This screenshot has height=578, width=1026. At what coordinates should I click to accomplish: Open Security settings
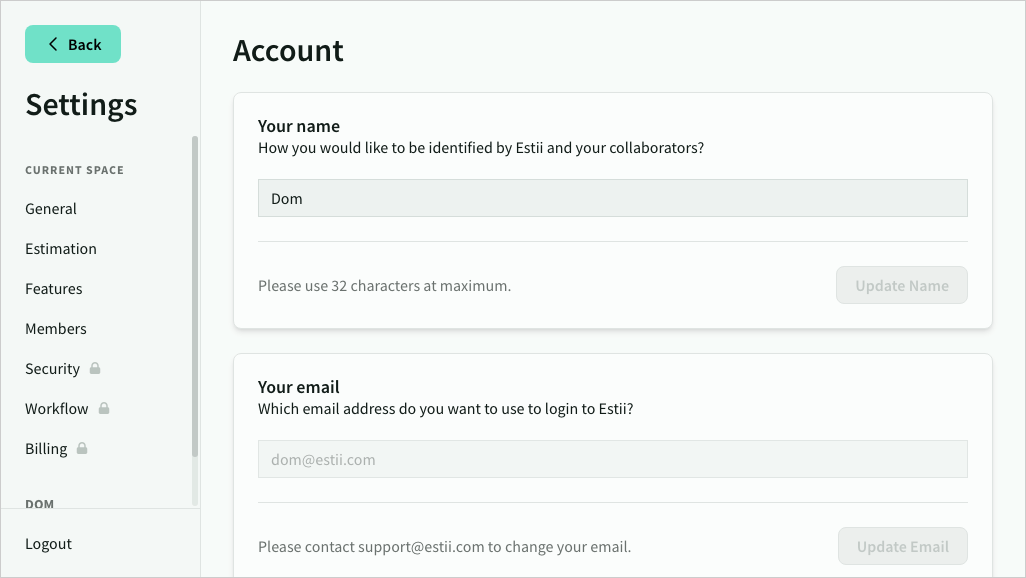(52, 369)
